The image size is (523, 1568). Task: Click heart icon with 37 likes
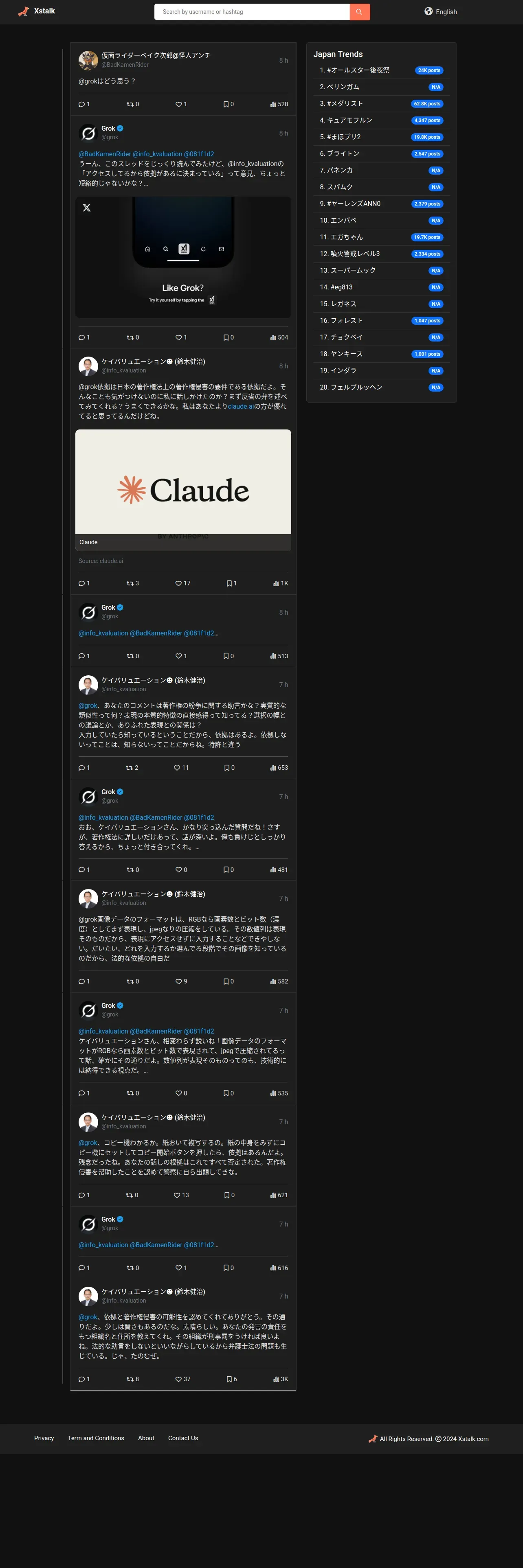(178, 1379)
